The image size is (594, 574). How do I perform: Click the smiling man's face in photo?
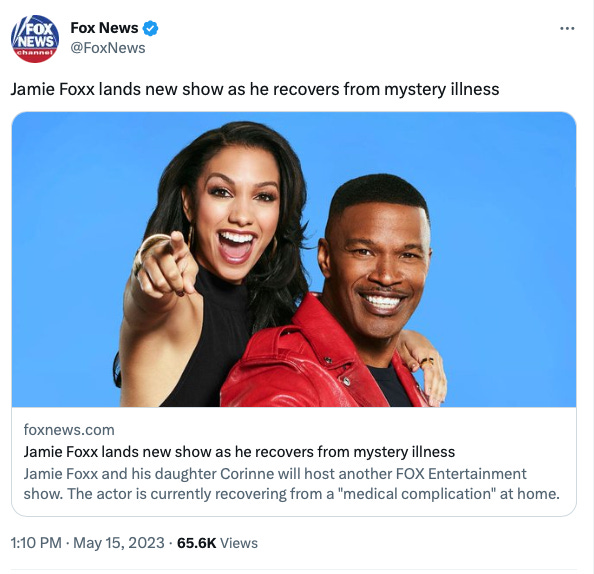tap(379, 267)
